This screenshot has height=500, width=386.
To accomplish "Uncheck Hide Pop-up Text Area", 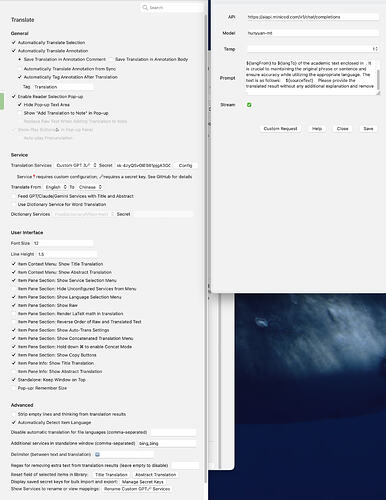I will [20, 105].
